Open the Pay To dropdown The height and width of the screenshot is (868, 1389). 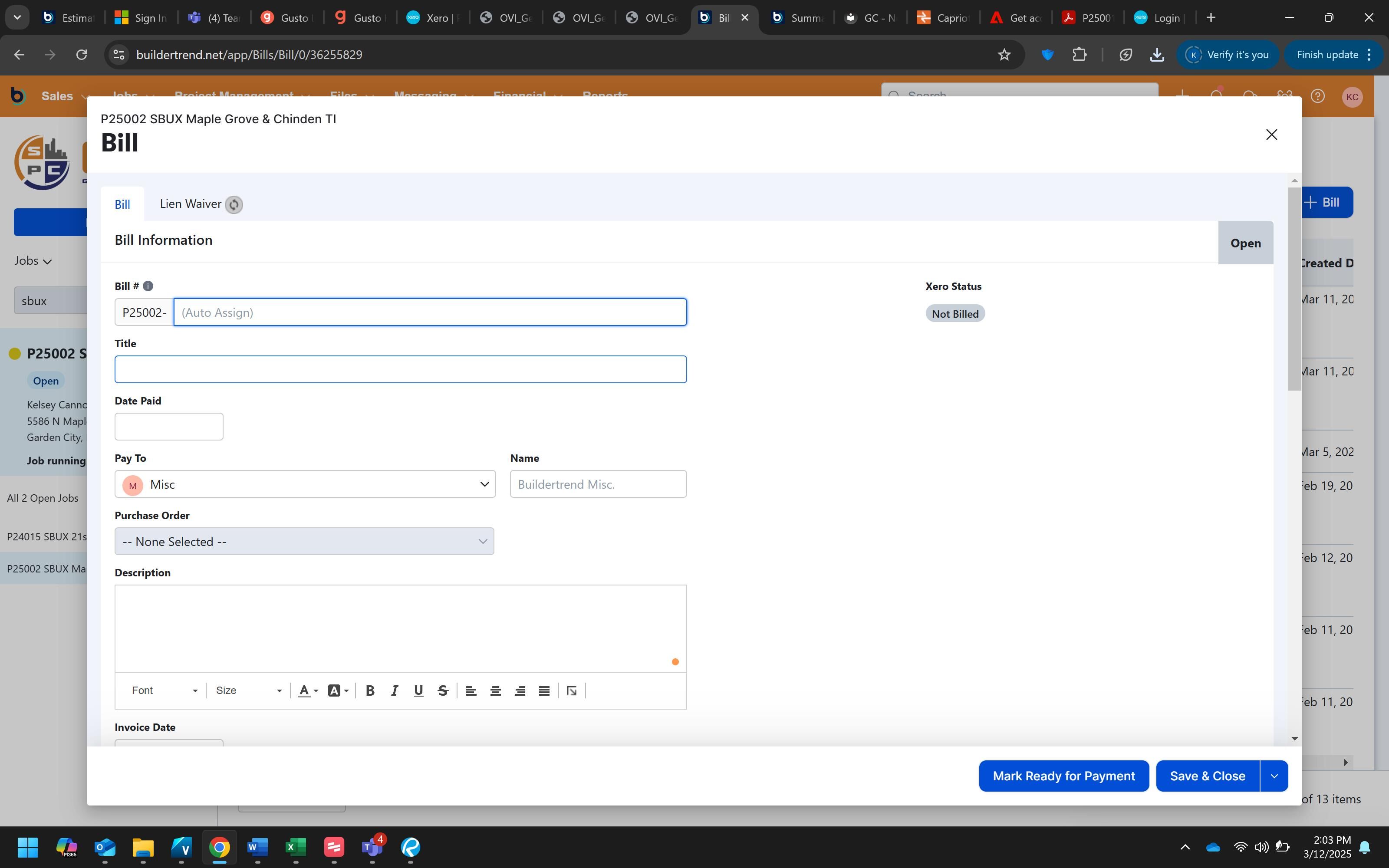[x=305, y=484]
